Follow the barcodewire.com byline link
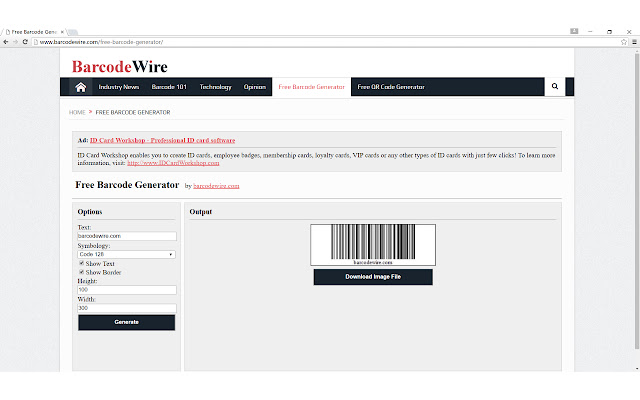The image size is (640, 400). pyautogui.click(x=216, y=186)
